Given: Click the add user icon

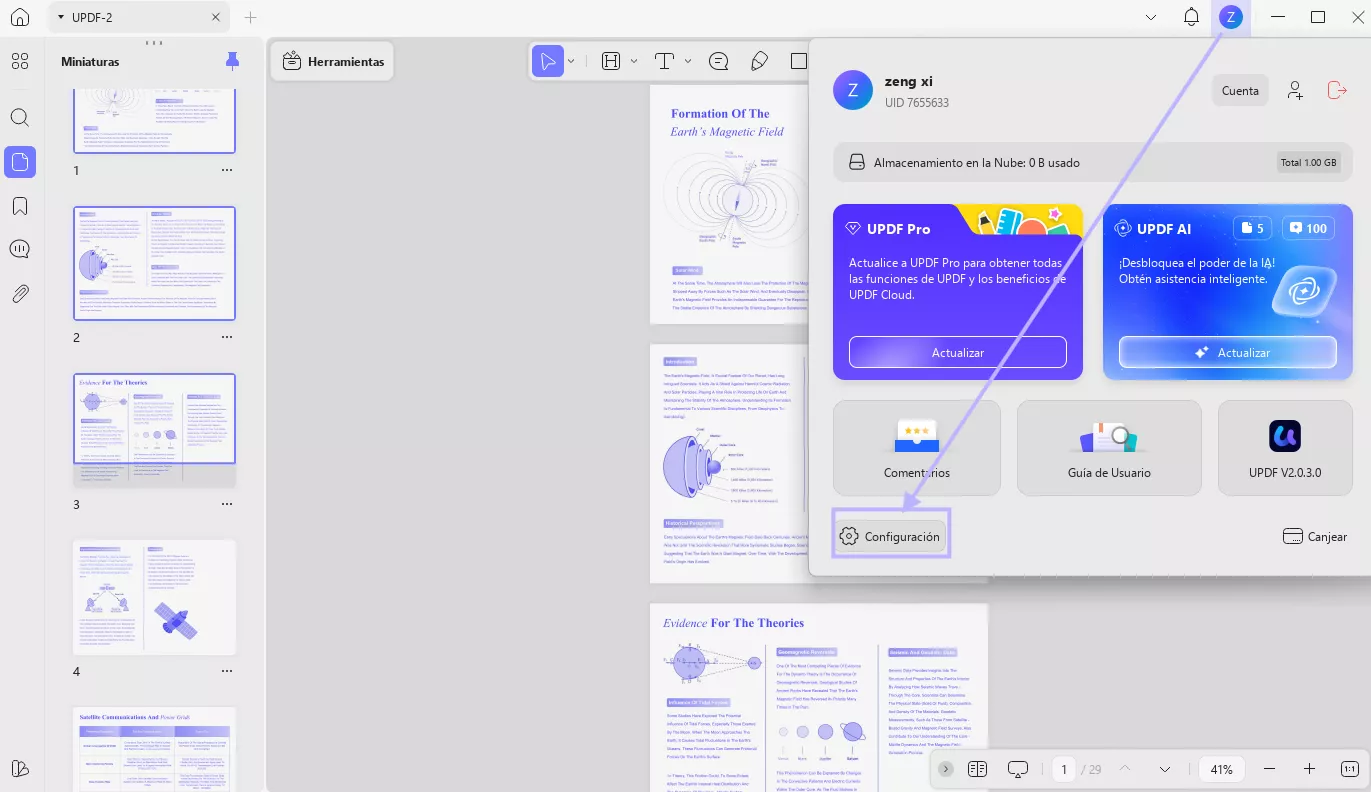Looking at the screenshot, I should 1295,90.
